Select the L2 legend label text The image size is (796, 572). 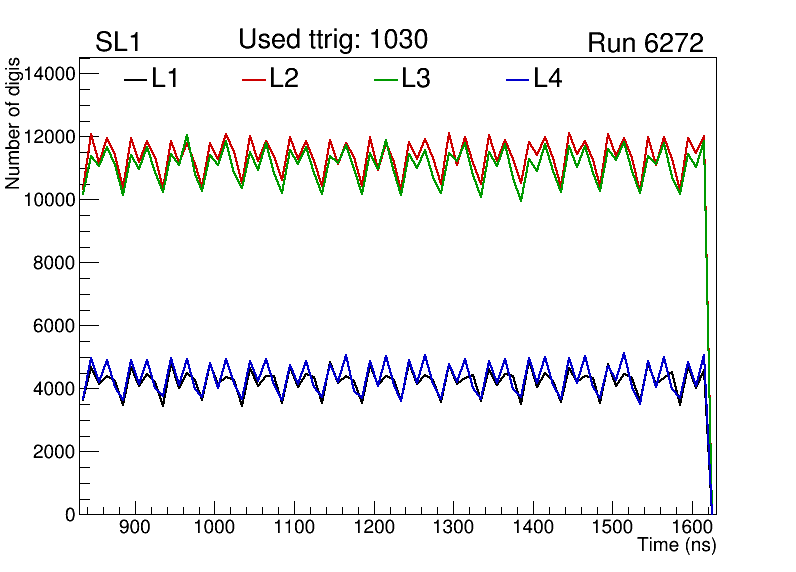[284, 79]
